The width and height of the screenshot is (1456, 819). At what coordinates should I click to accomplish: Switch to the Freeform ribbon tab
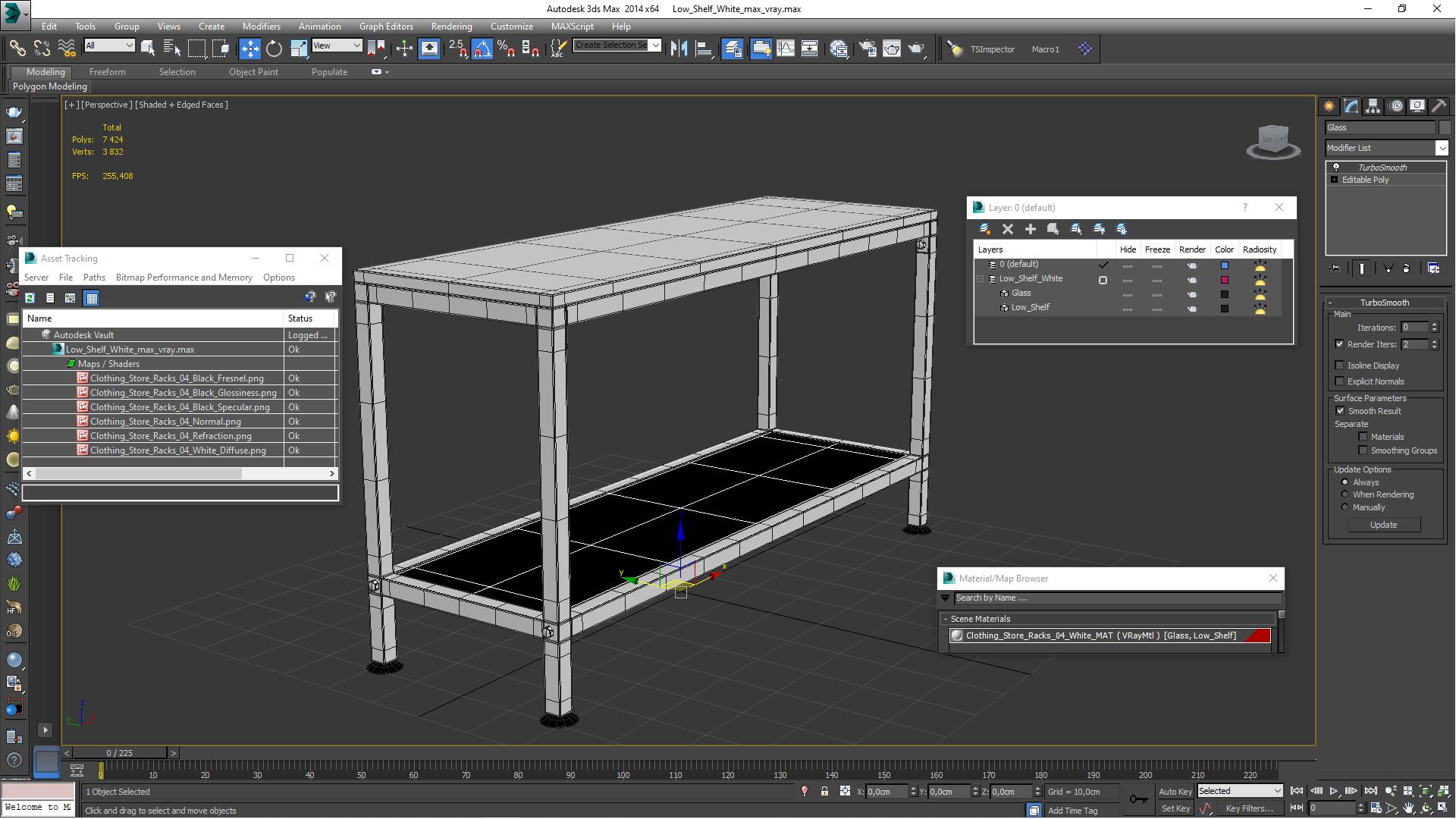[108, 72]
